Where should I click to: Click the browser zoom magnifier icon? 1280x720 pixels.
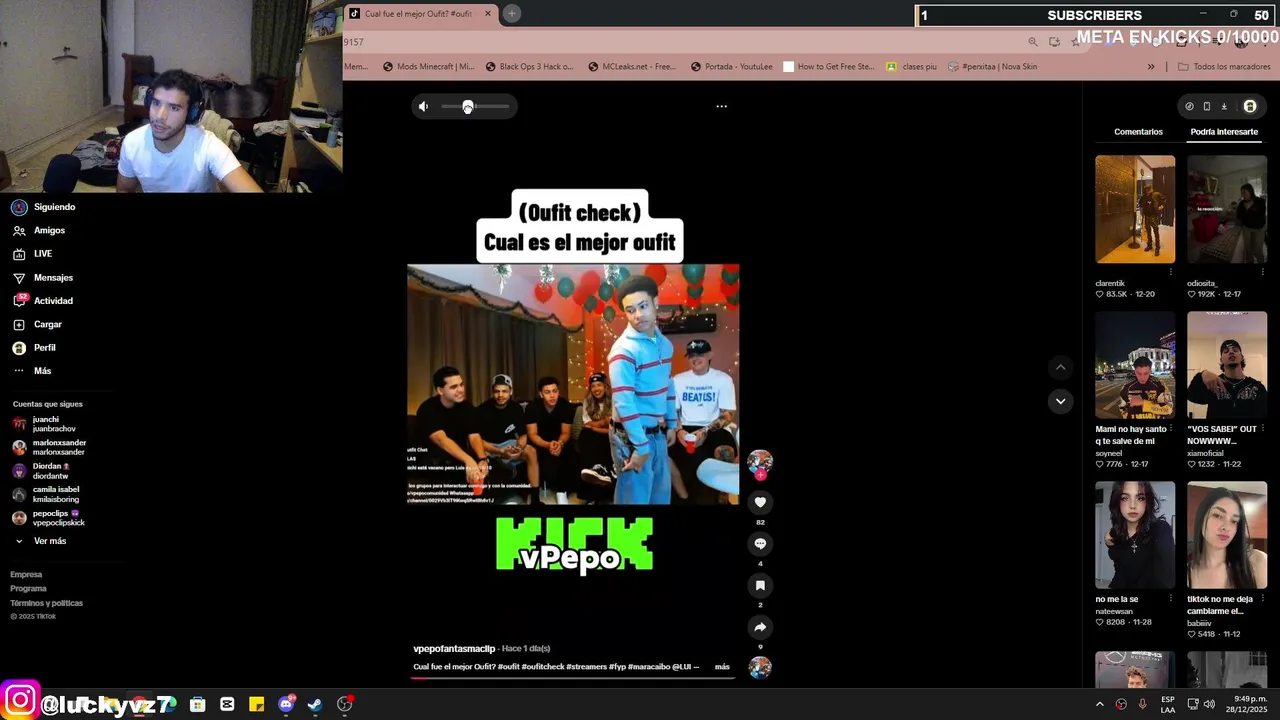click(x=1033, y=42)
